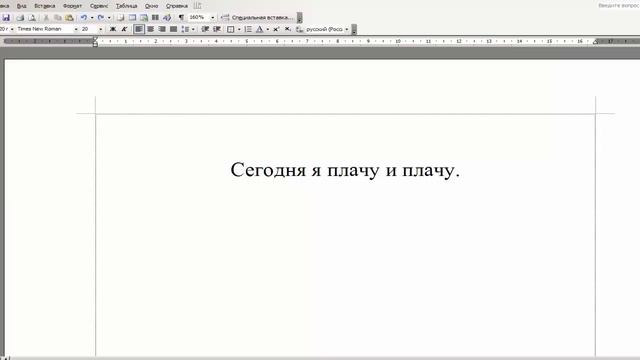Undo the last action
640x360 pixels.
tap(84, 18)
